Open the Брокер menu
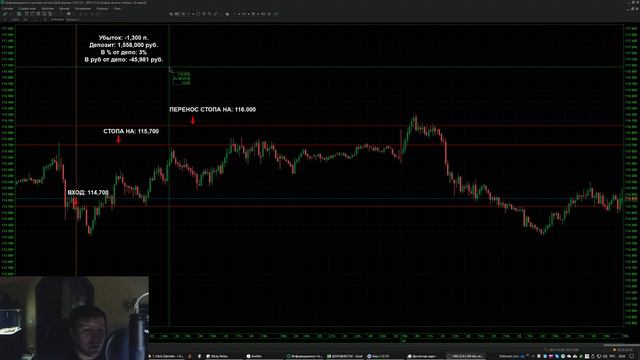Image resolution: width=640 pixels, height=360 pixels. click(x=64, y=8)
